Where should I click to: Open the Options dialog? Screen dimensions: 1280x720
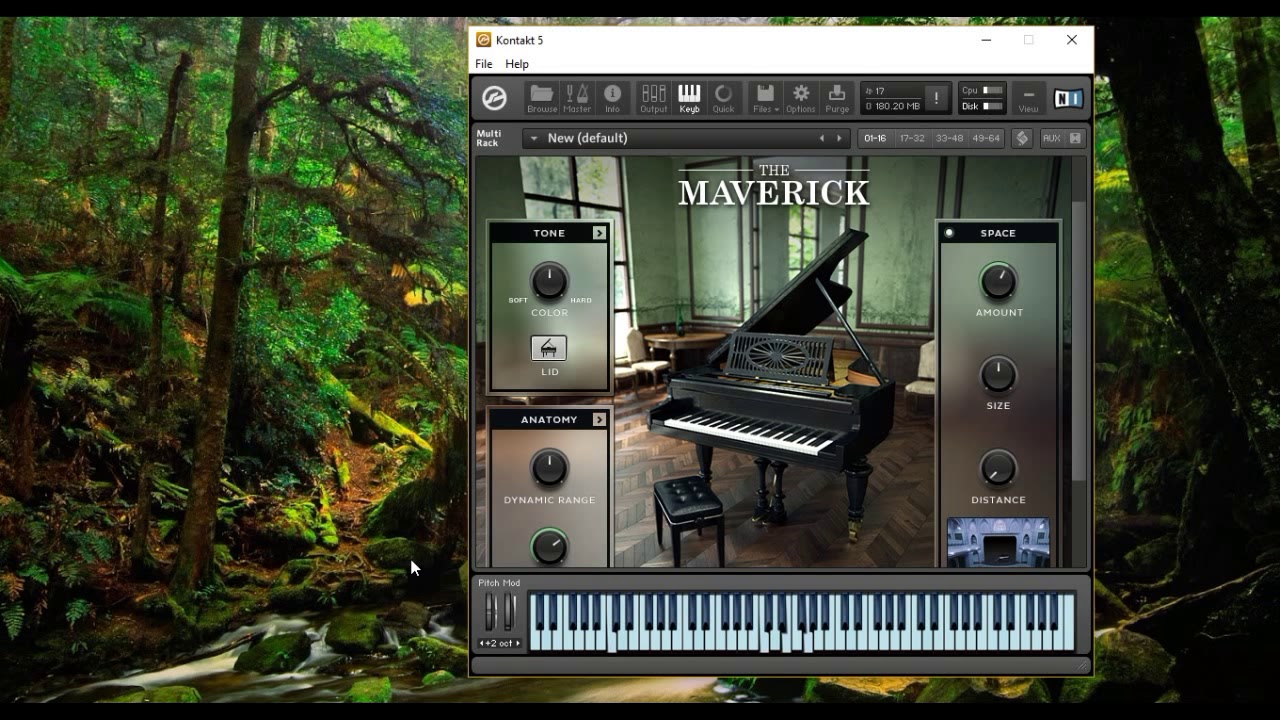pos(800,98)
